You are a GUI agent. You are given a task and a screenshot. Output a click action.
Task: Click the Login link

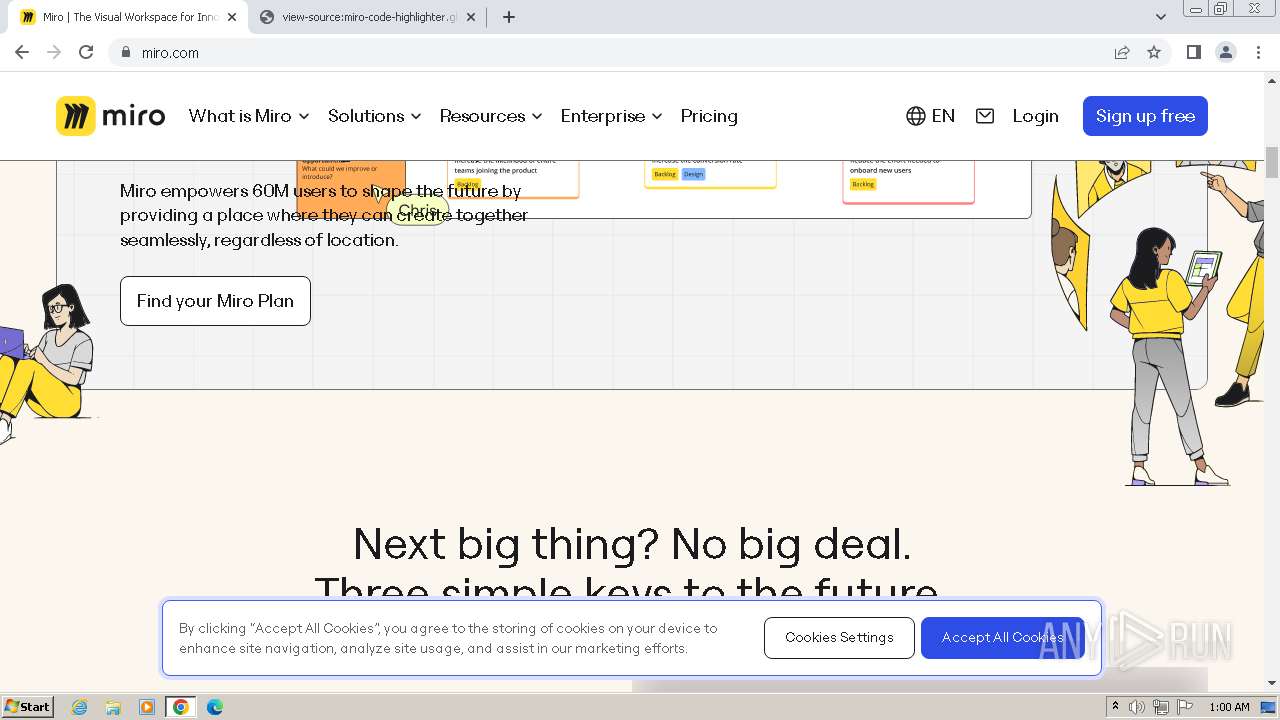click(1035, 116)
